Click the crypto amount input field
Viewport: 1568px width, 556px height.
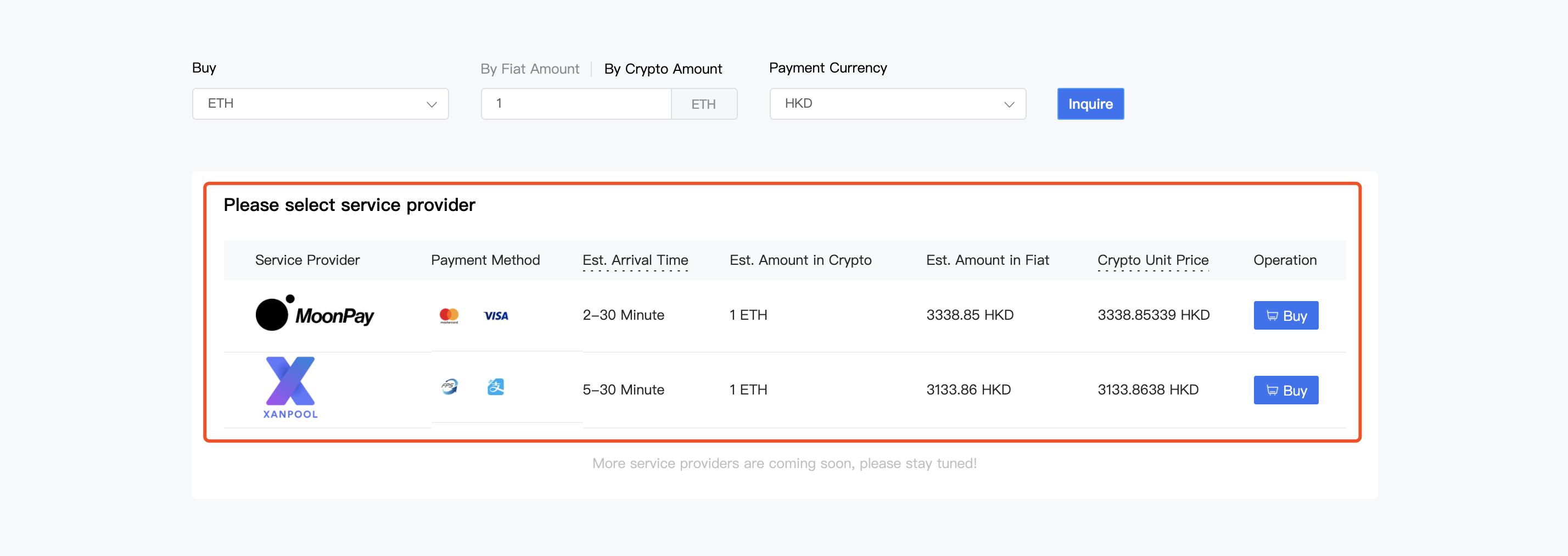575,103
